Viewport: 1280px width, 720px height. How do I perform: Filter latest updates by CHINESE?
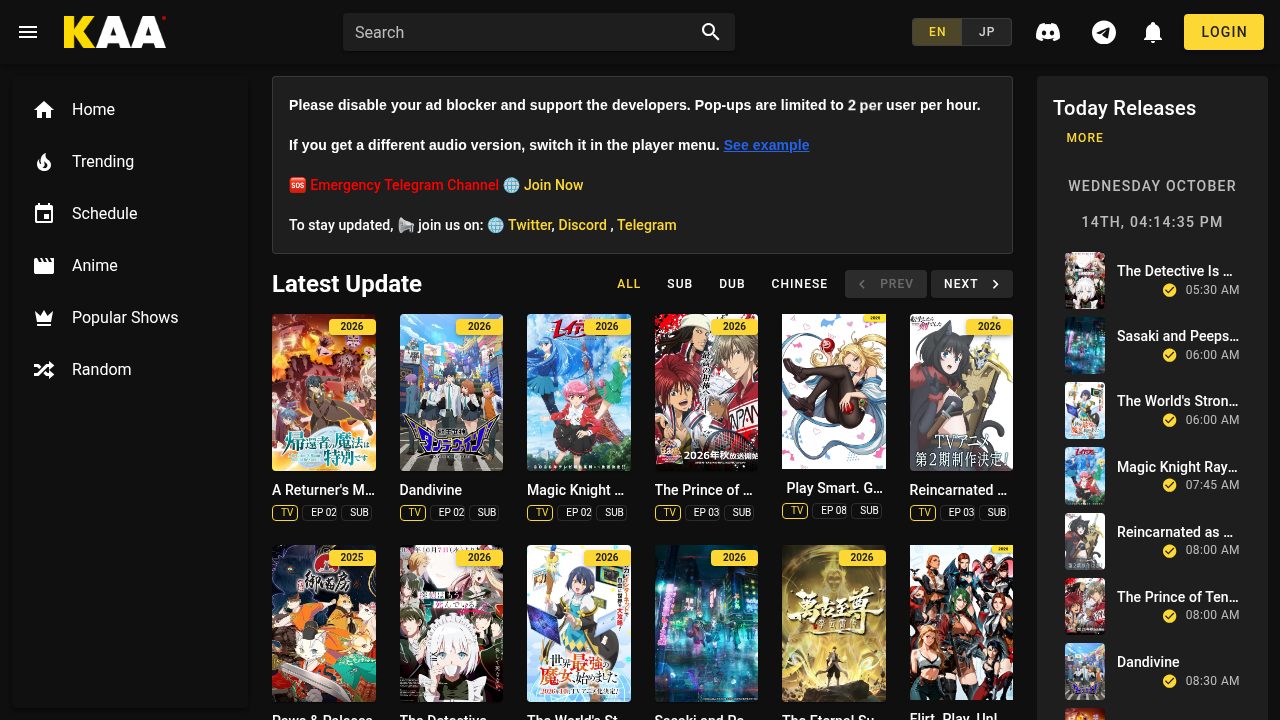click(799, 284)
